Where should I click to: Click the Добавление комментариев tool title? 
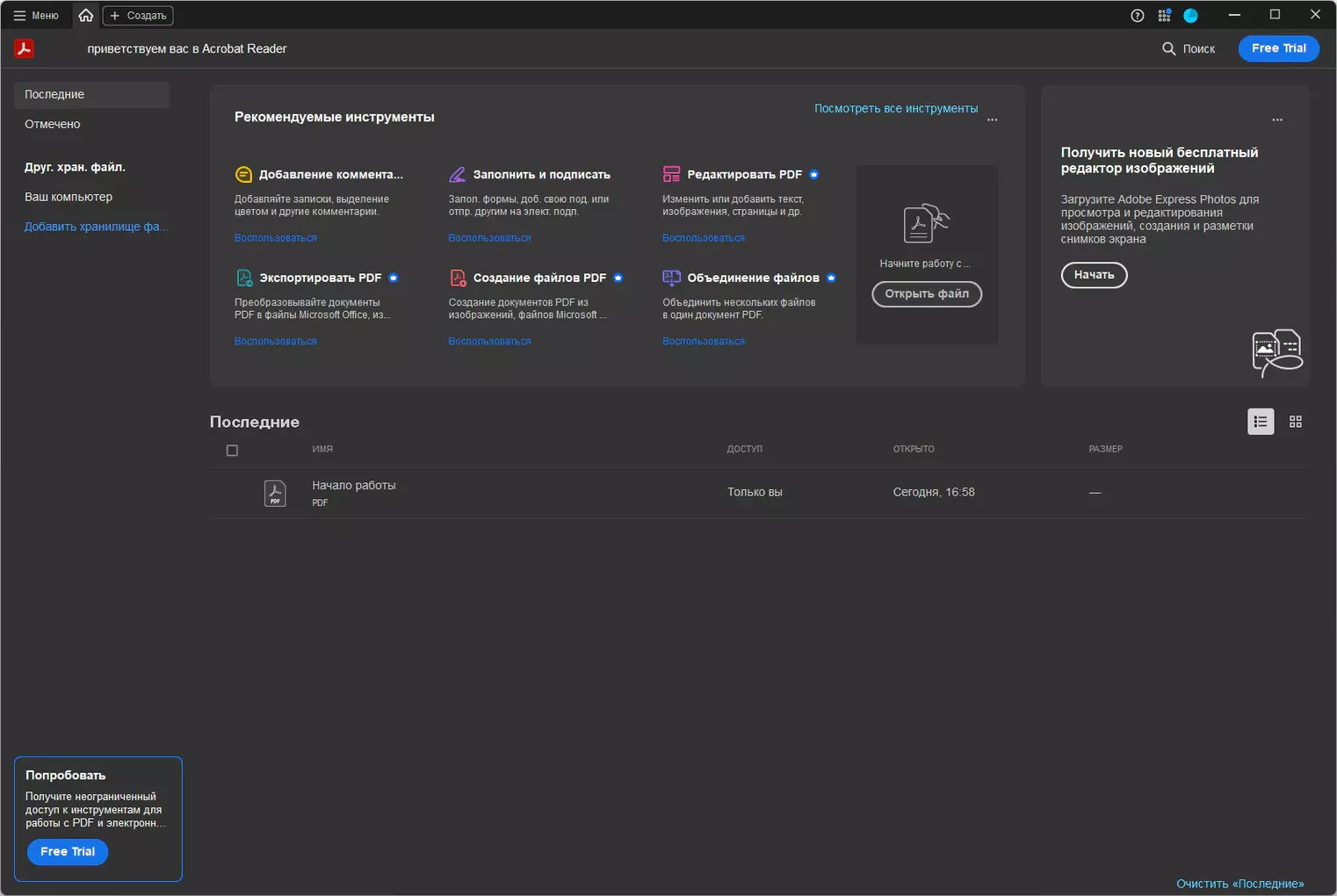coord(331,175)
